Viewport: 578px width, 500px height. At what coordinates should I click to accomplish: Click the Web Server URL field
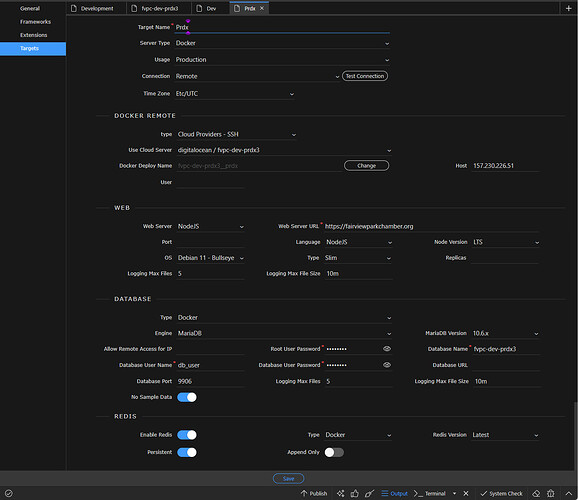tap(431, 226)
